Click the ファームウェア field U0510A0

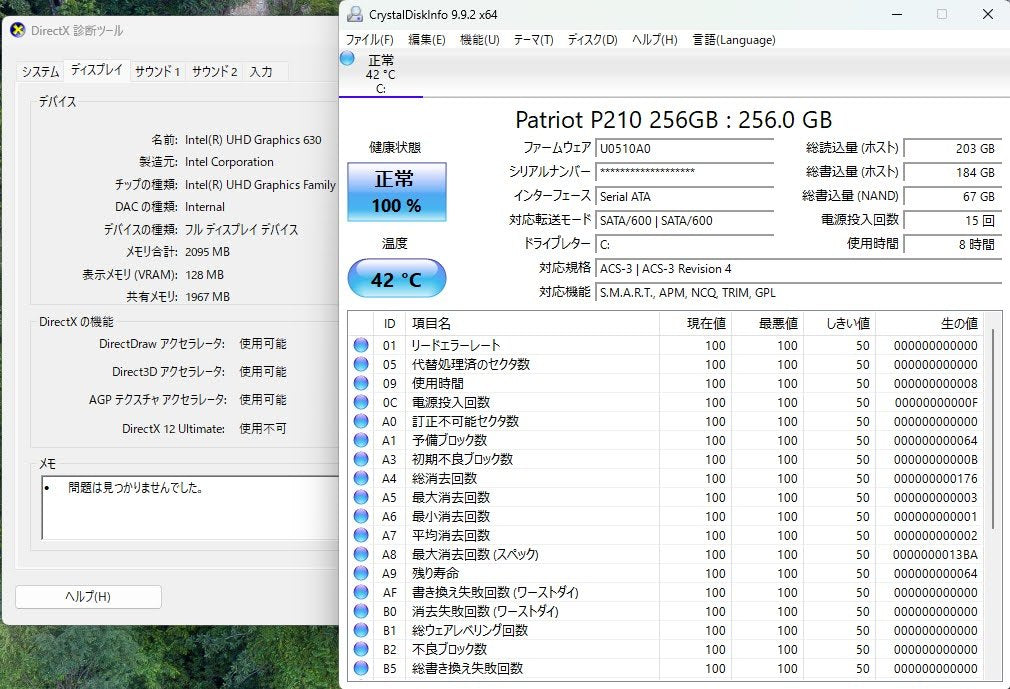point(684,149)
